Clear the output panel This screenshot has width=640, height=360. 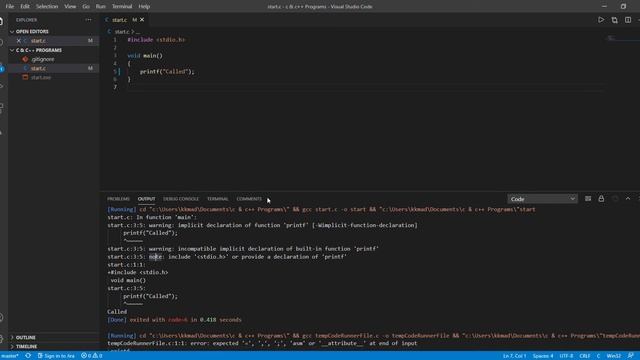pos(588,199)
